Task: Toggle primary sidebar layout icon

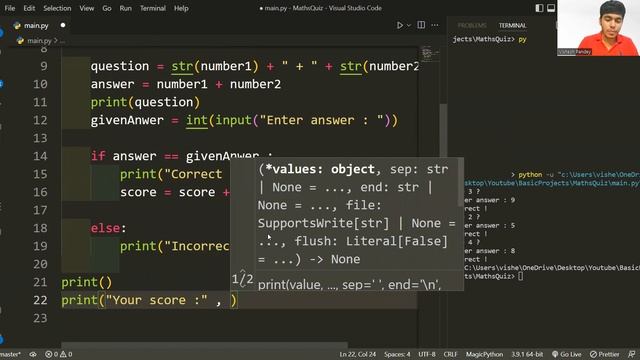Action: (539, 8)
